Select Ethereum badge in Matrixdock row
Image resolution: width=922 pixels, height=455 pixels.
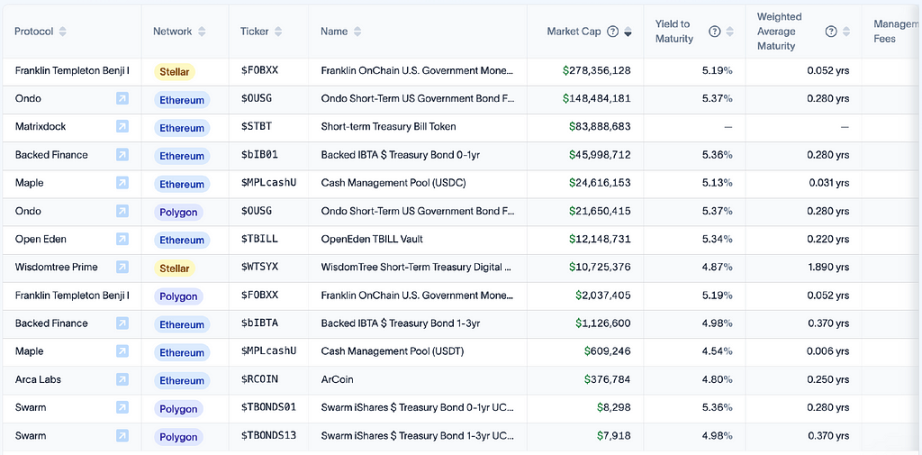182,128
